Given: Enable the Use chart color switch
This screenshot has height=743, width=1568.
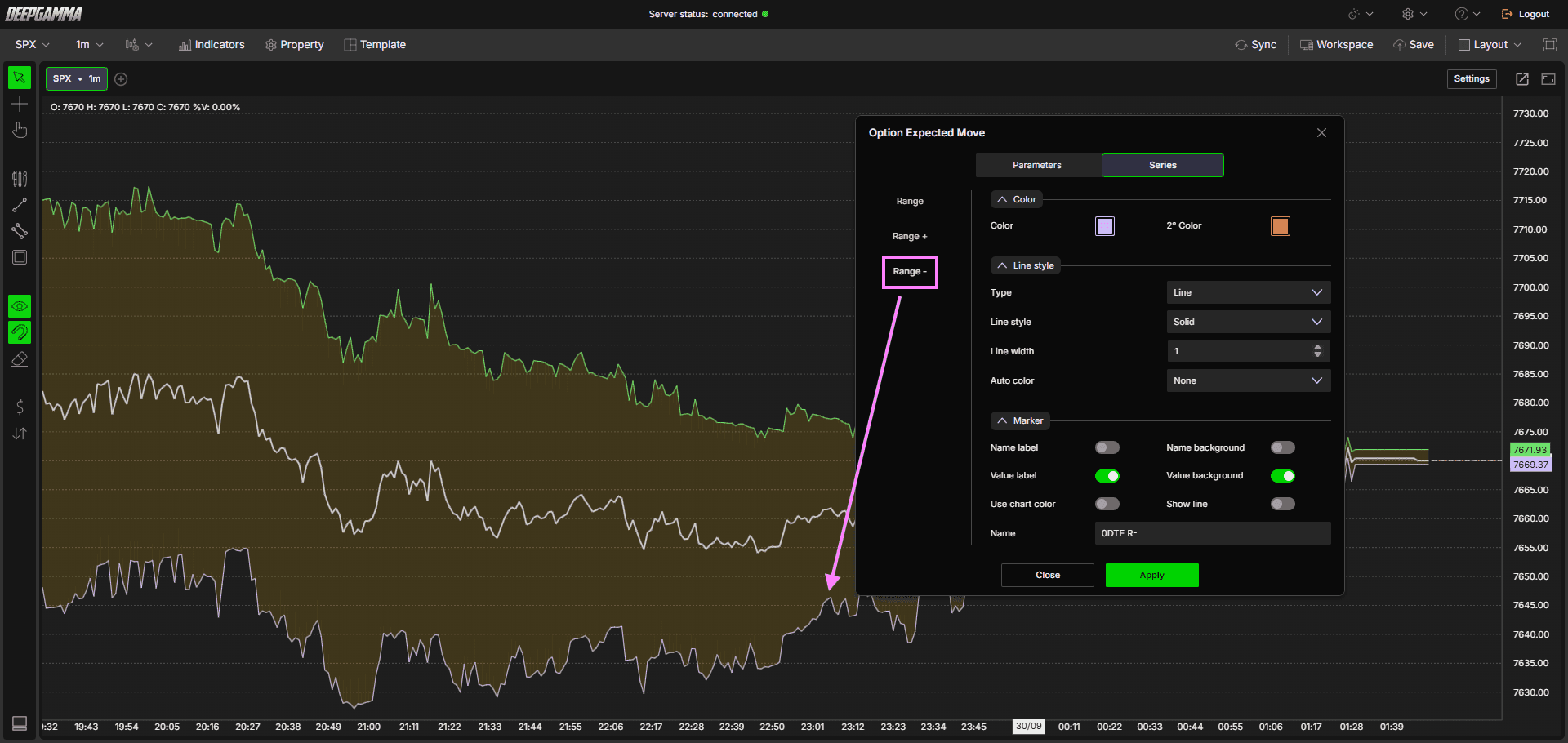Looking at the screenshot, I should click(x=1107, y=504).
